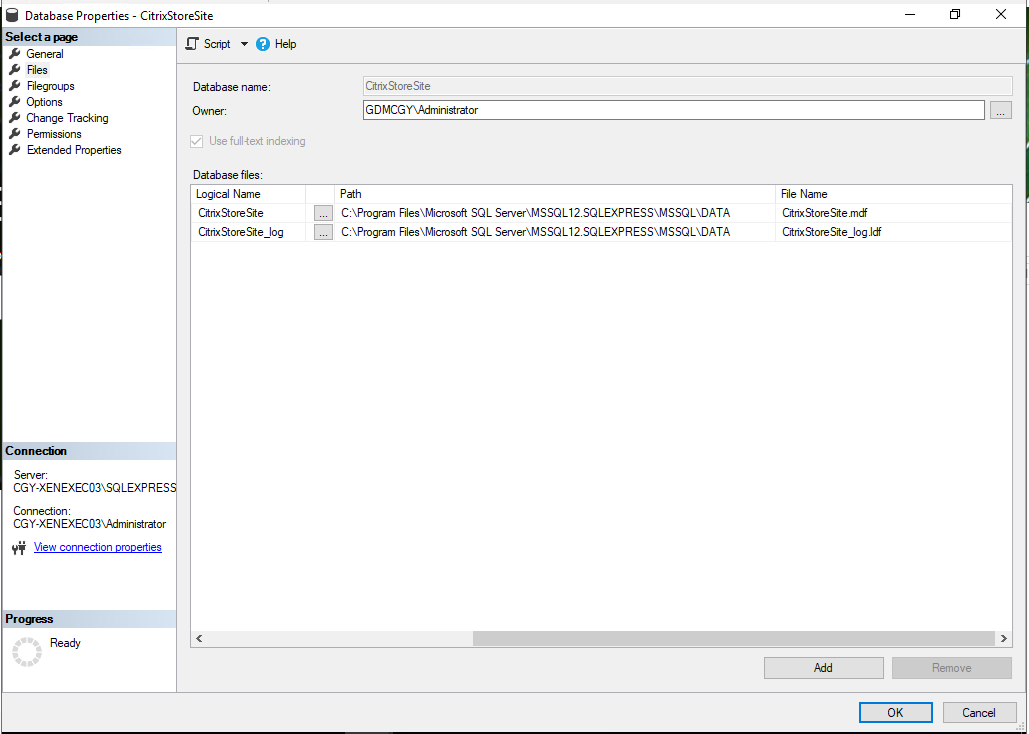The image size is (1029, 734).
Task: Click the wrench icon beside Change Tracking
Action: click(x=15, y=118)
